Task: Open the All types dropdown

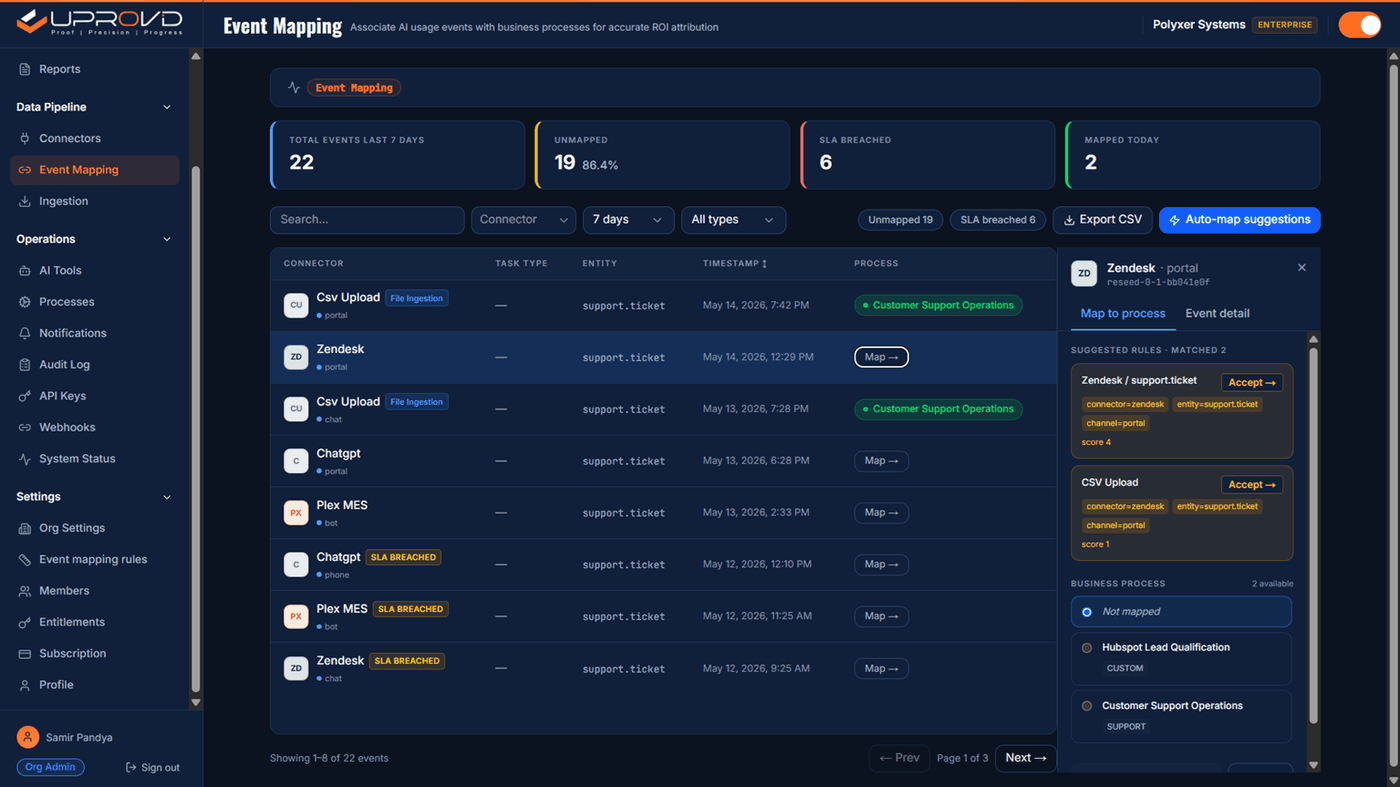Action: (x=733, y=220)
